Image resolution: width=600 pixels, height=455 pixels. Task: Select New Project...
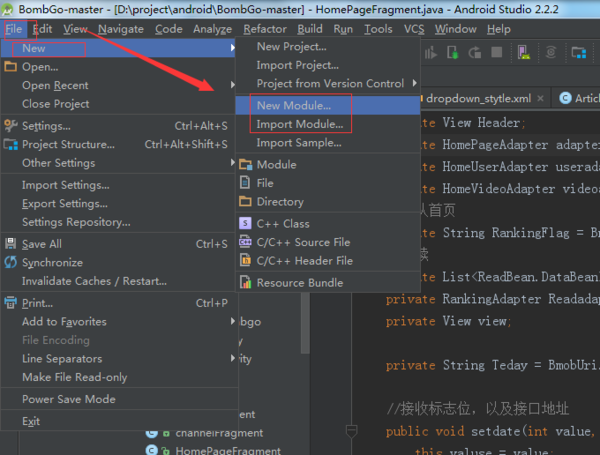pos(328,47)
